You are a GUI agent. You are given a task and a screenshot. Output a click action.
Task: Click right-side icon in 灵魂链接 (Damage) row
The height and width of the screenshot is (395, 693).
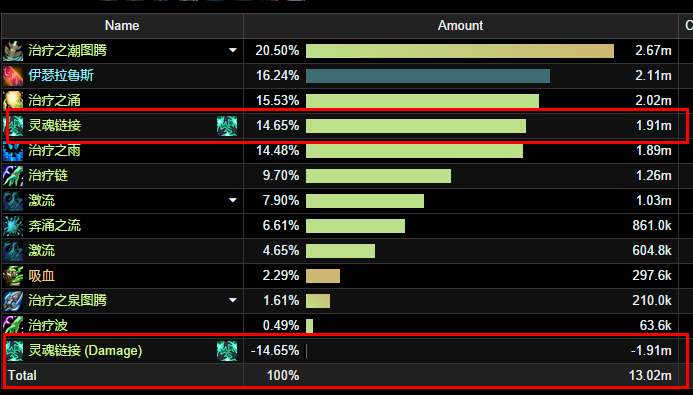click(x=227, y=351)
